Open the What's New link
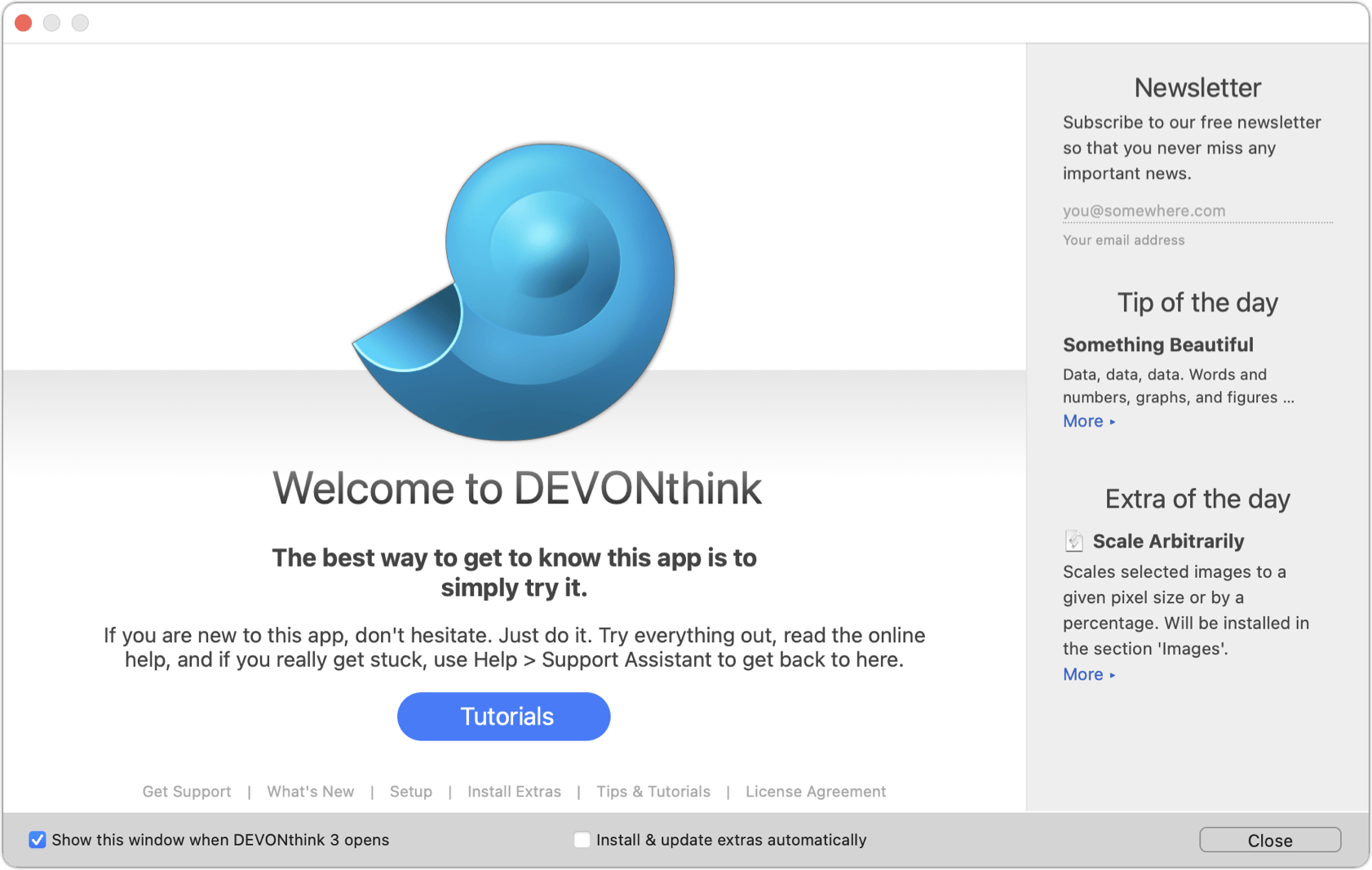 [311, 792]
